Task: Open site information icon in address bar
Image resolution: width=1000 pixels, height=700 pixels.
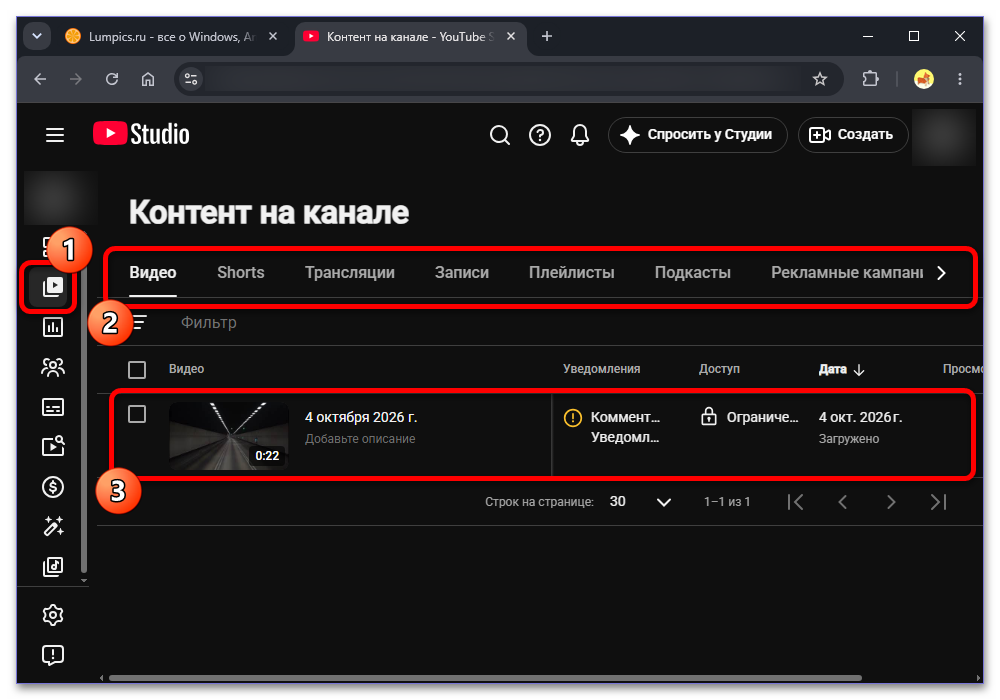Action: tap(191, 79)
